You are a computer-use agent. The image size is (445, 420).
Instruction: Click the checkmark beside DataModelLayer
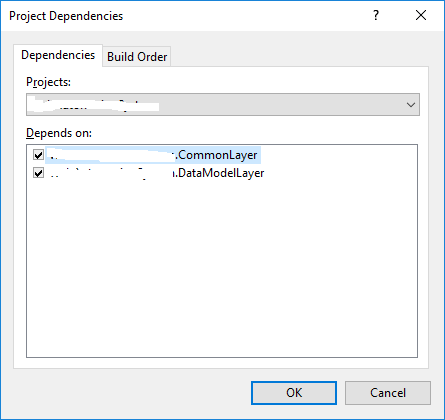point(38,173)
